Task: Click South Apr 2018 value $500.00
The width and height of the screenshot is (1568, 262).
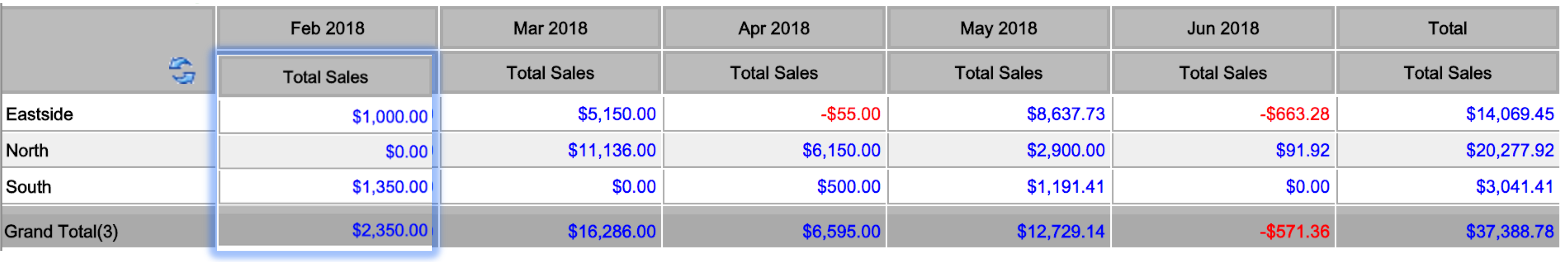Action: point(849,187)
